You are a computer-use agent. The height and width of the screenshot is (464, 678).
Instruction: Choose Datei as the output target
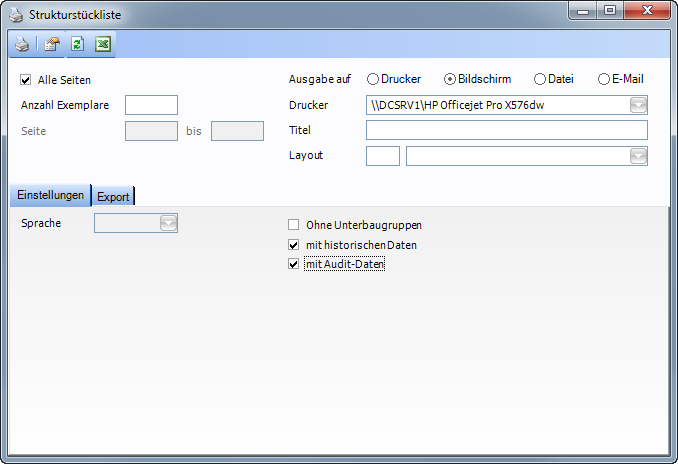pyautogui.click(x=540, y=79)
